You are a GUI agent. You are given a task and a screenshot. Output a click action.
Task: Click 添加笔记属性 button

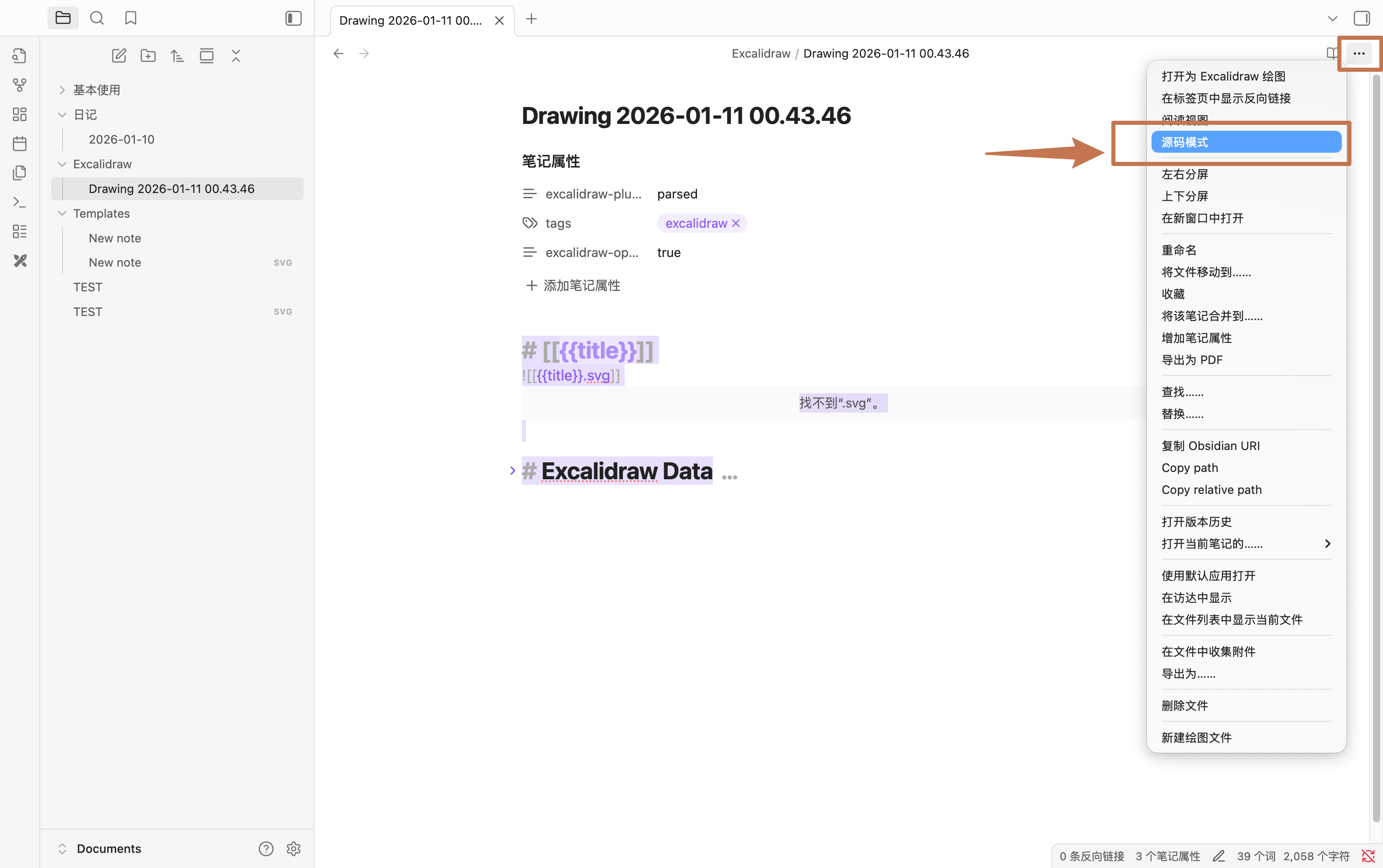click(x=573, y=285)
